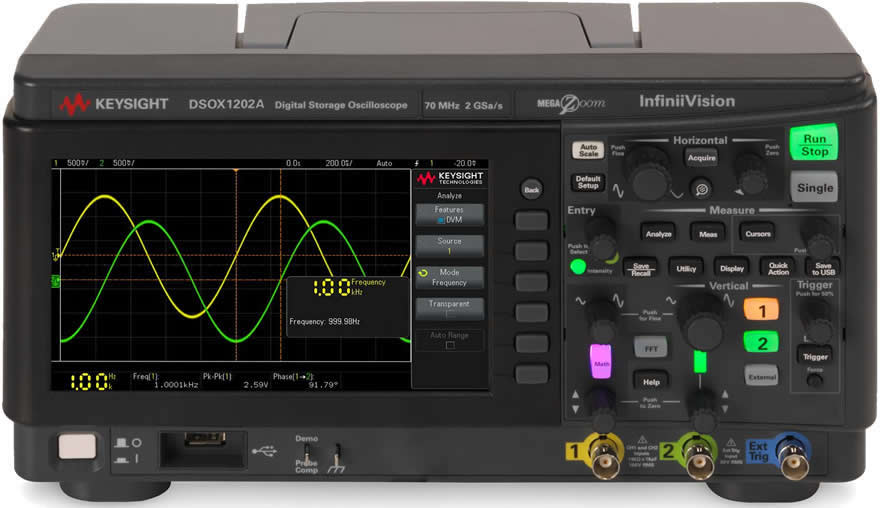Push the Entry knob to select
The image size is (880, 508).
(602, 240)
